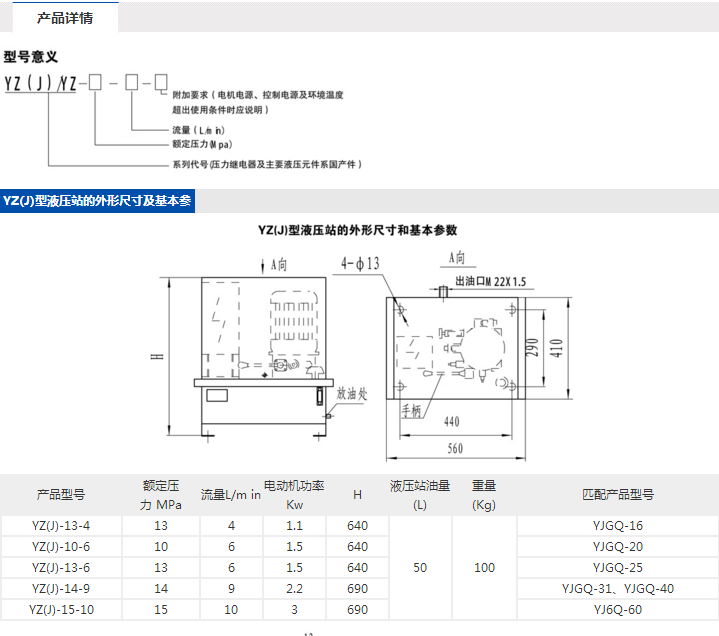The image size is (719, 636).
Task: Select the YZ(J)-15-10 model cell
Action: pos(61,609)
